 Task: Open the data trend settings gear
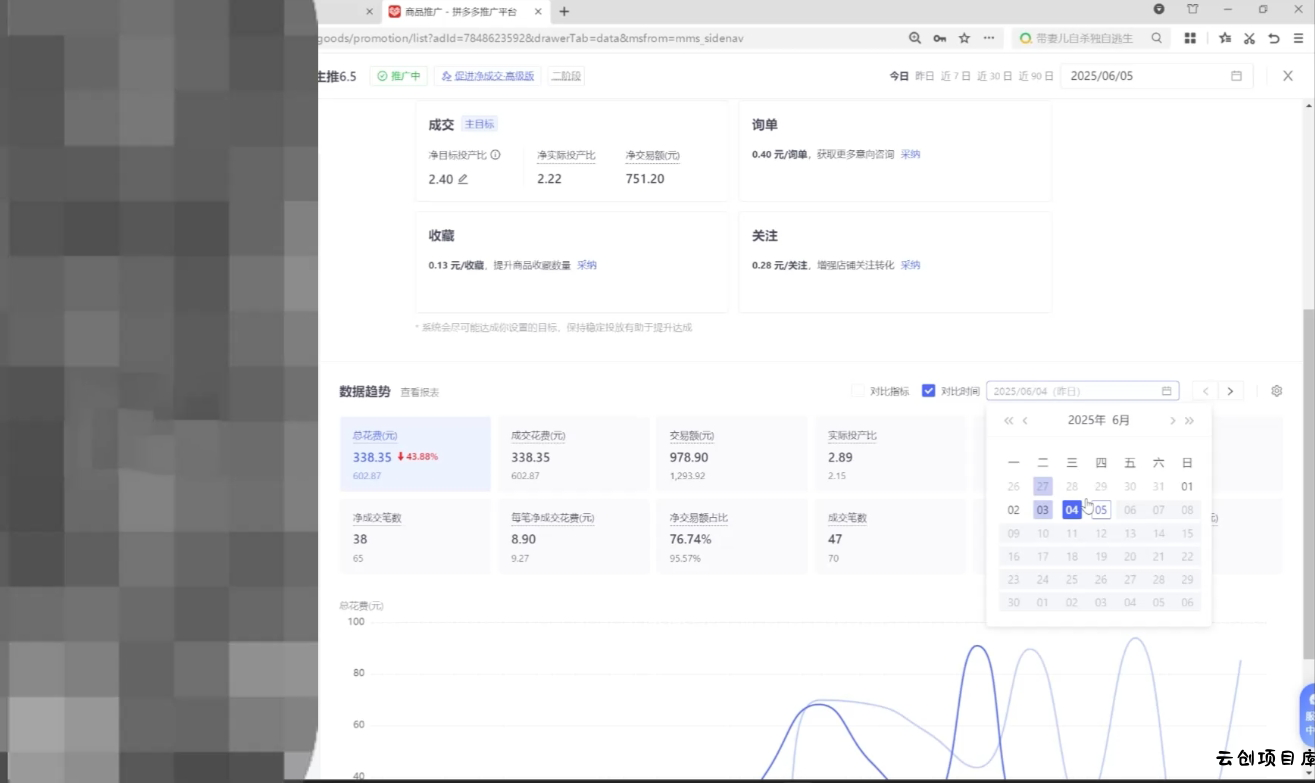point(1276,391)
